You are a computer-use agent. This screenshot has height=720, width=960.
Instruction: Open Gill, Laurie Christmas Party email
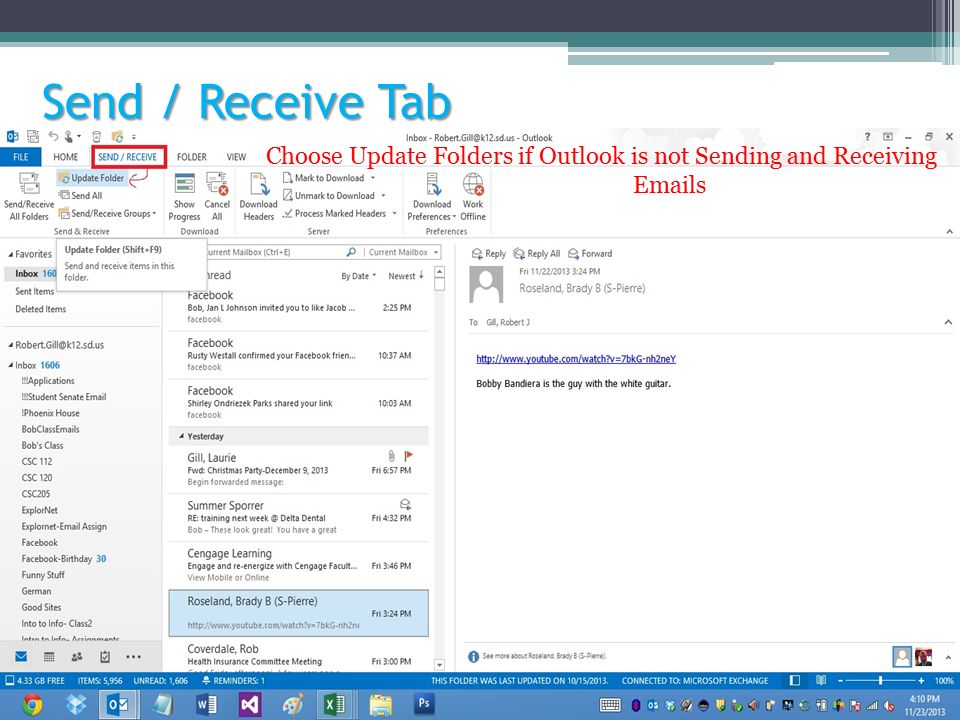(x=299, y=469)
